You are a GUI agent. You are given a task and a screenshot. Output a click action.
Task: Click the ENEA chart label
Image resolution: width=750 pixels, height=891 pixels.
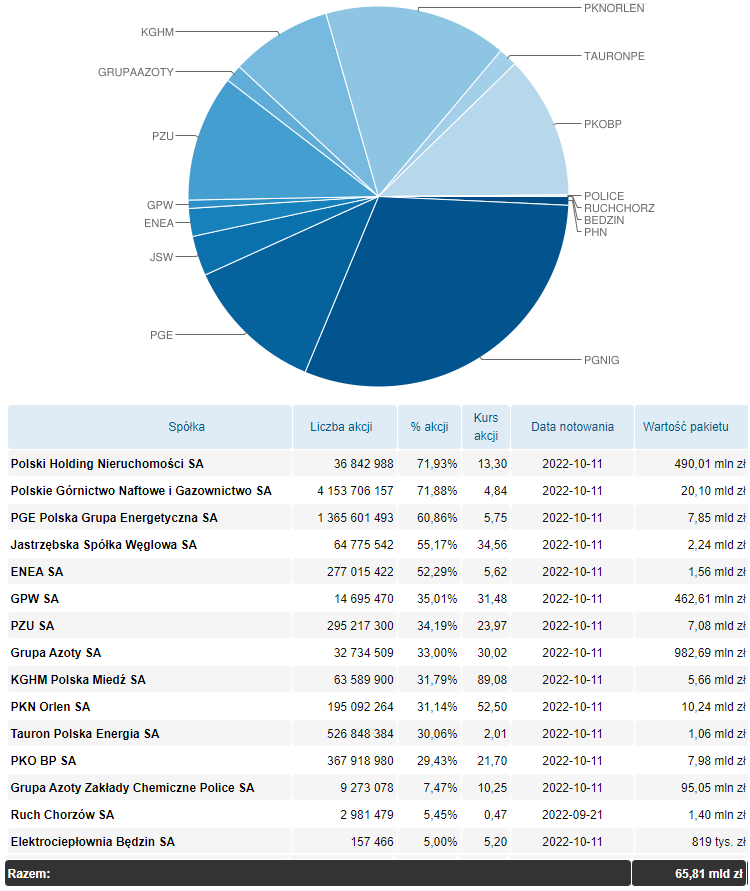coord(159,223)
